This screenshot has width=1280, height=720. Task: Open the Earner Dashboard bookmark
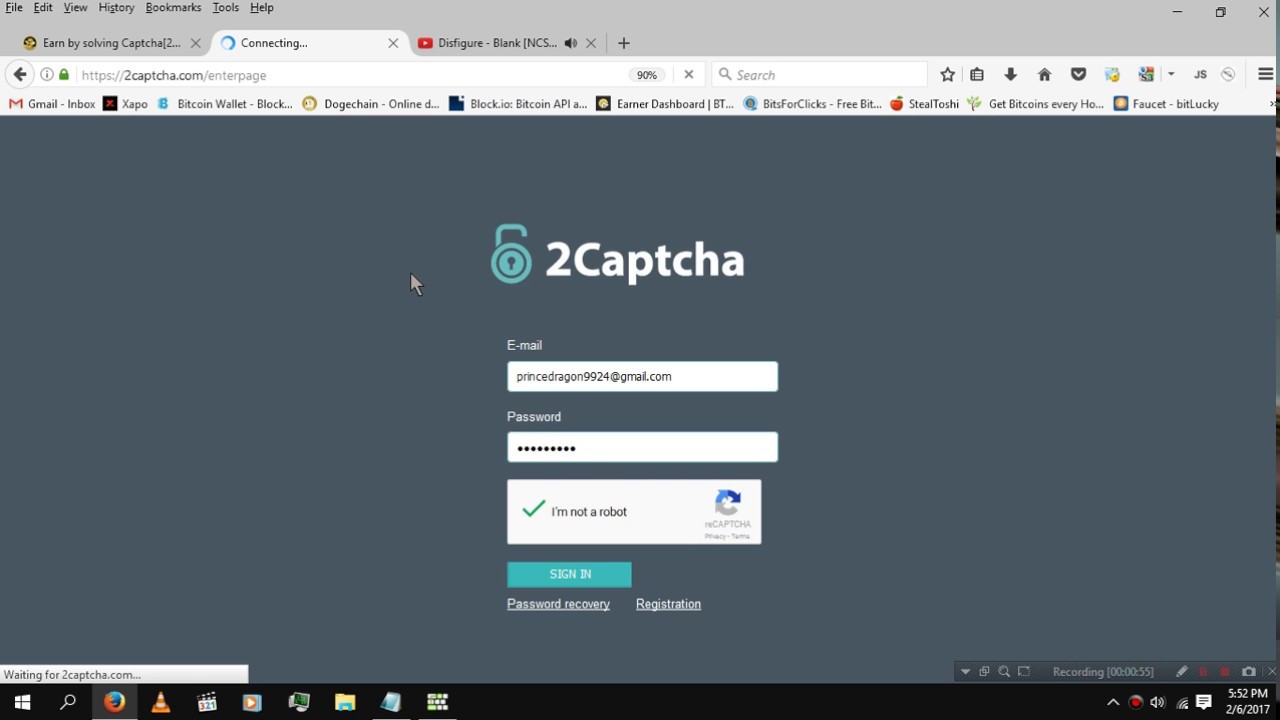click(665, 104)
